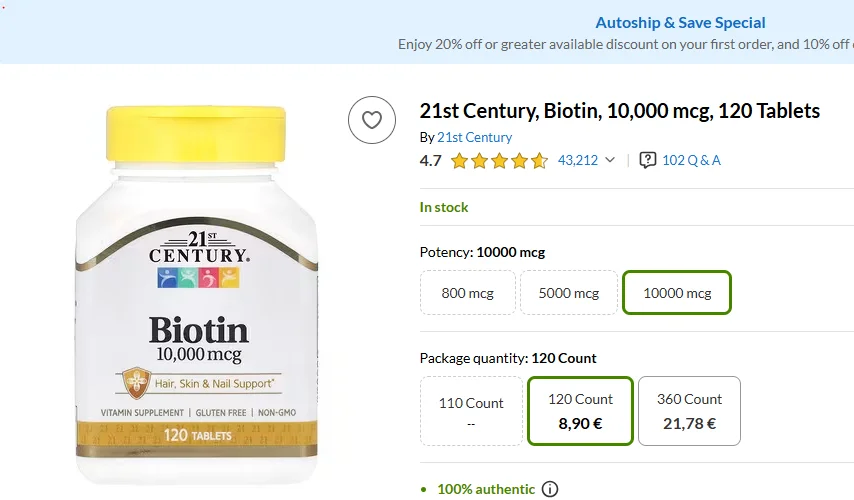The height and width of the screenshot is (500, 854).
Task: Click the product title heading
Action: point(619,111)
